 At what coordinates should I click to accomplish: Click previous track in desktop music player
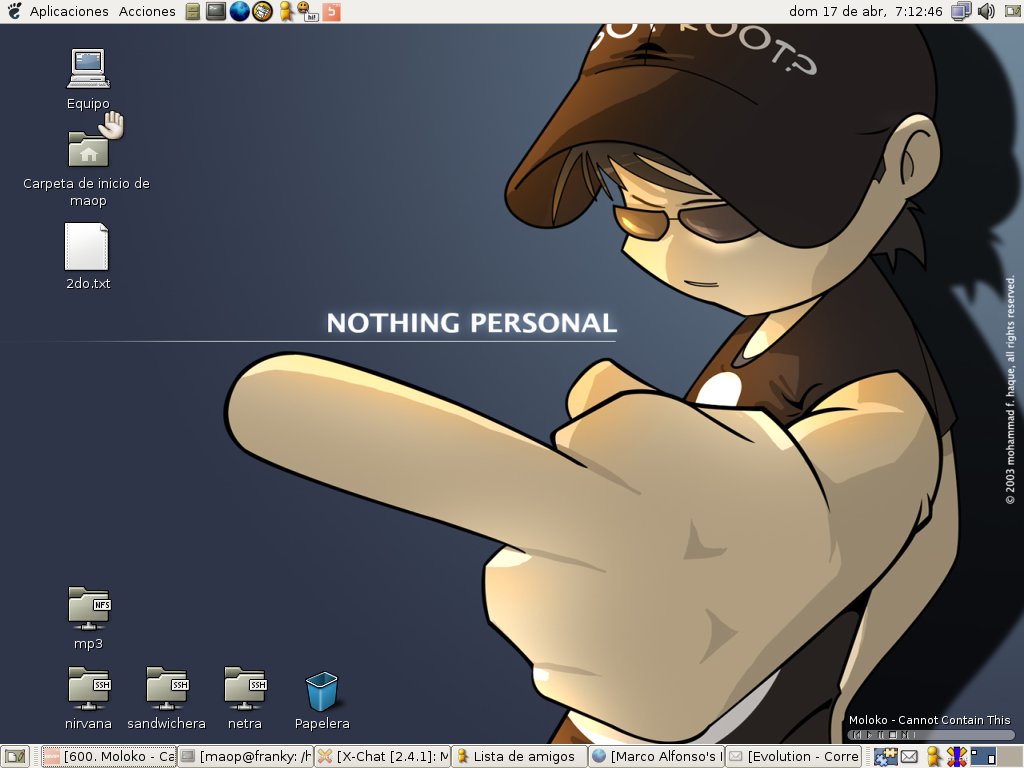[857, 735]
